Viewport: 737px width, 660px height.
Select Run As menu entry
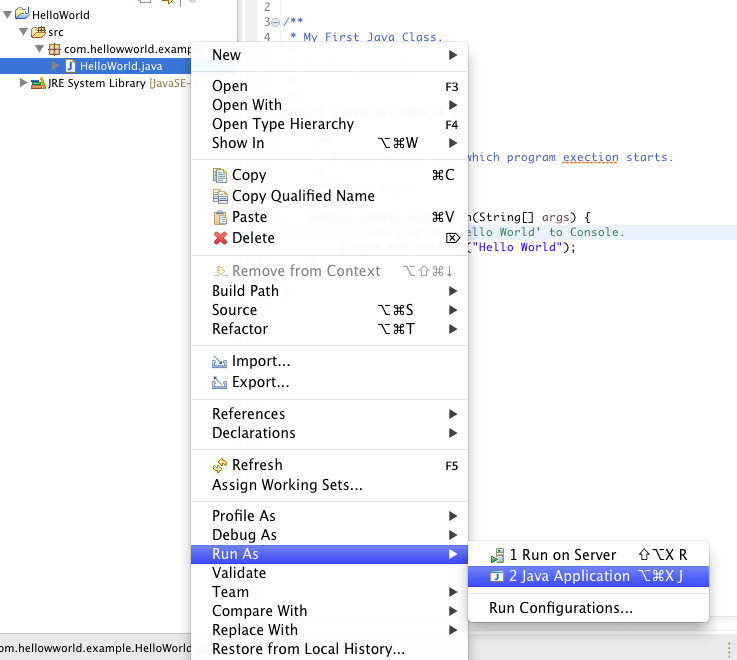329,554
